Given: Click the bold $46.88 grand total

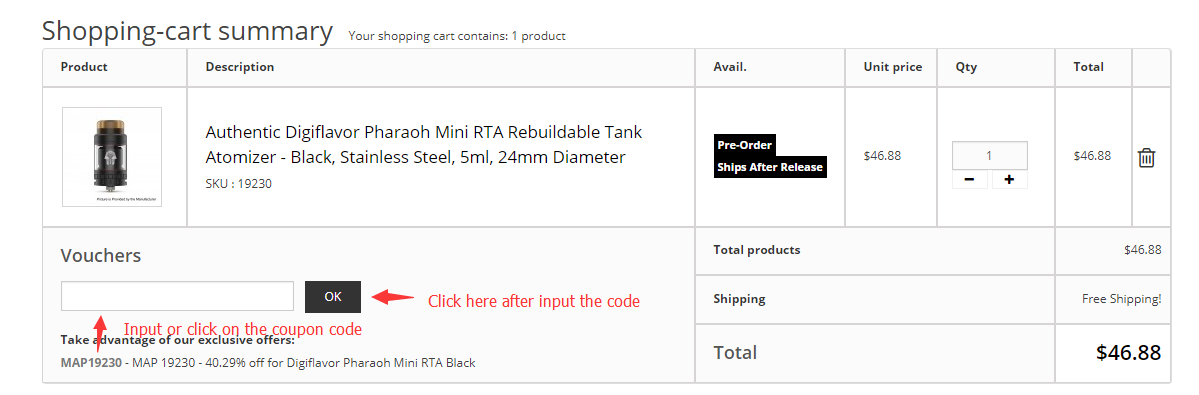Looking at the screenshot, I should coord(1128,352).
